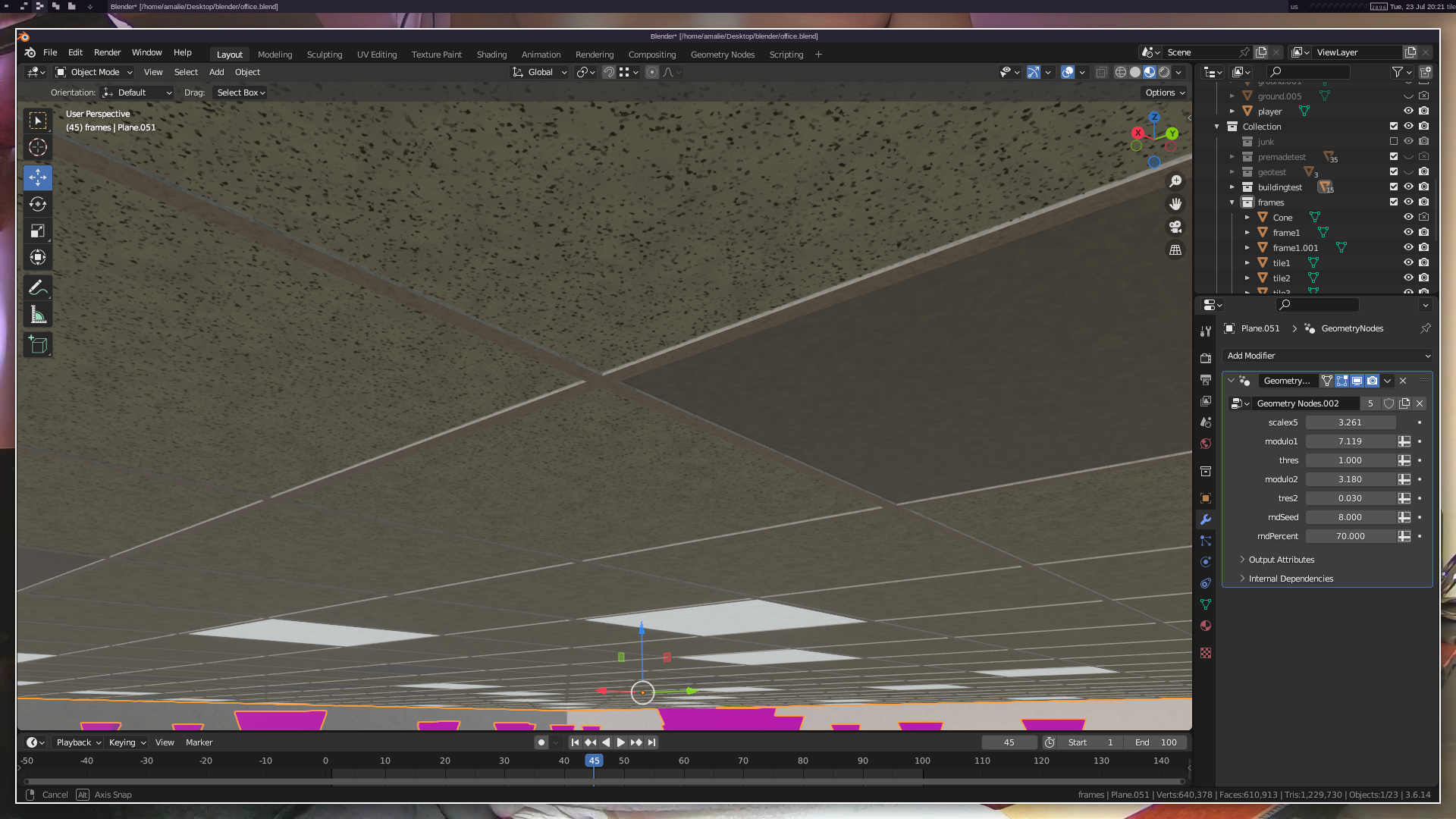Select the Rotate tool in toolbar
This screenshot has width=1456, height=819.
[38, 204]
